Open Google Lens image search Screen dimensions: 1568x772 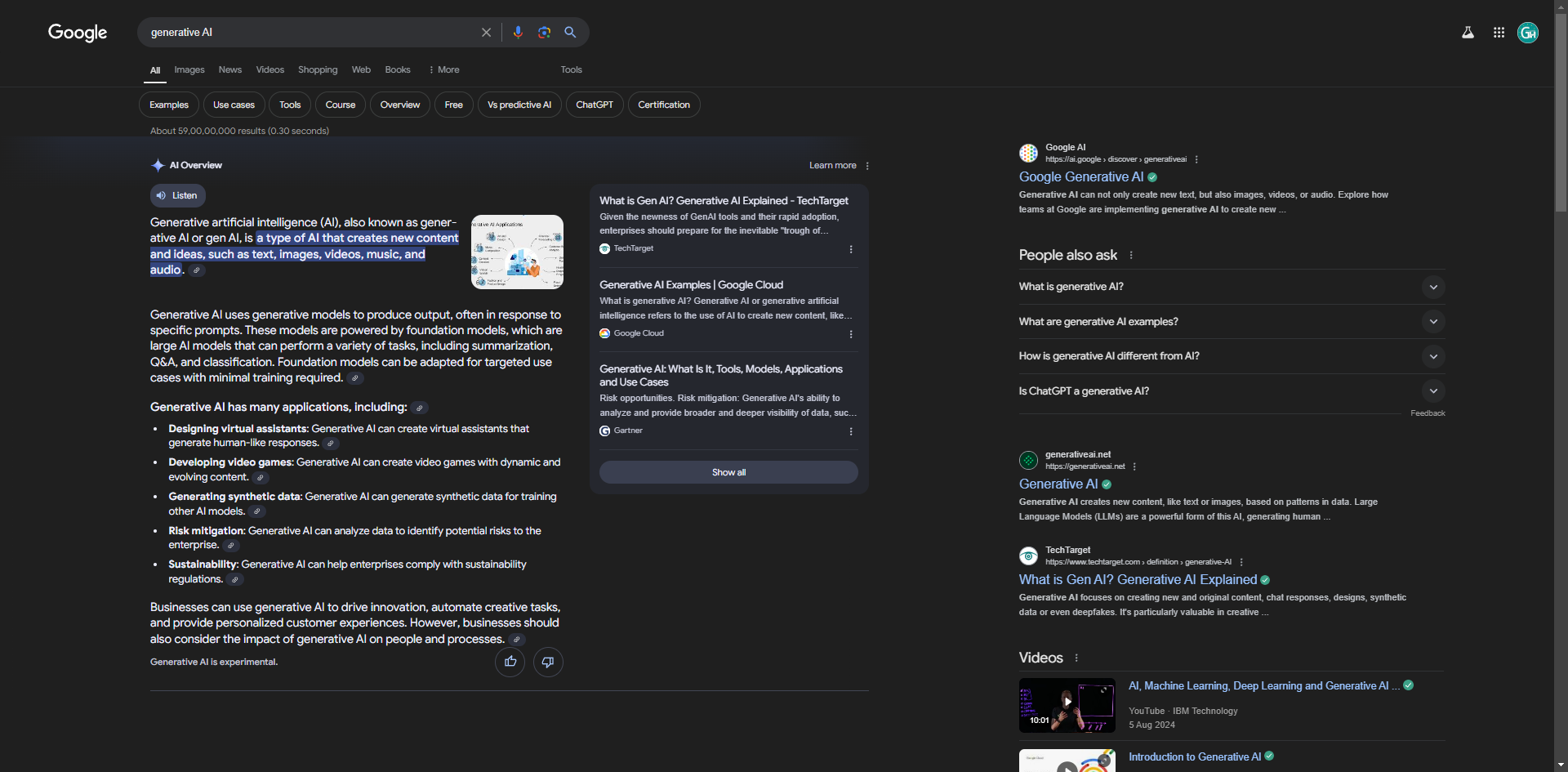[544, 33]
